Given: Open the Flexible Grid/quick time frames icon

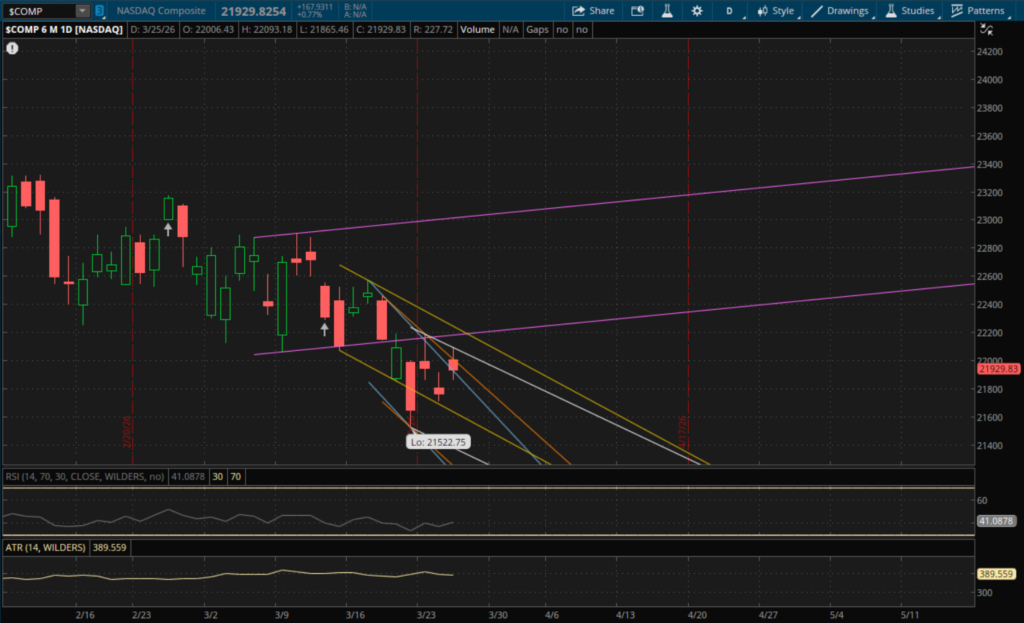Looking at the screenshot, I should click(638, 11).
